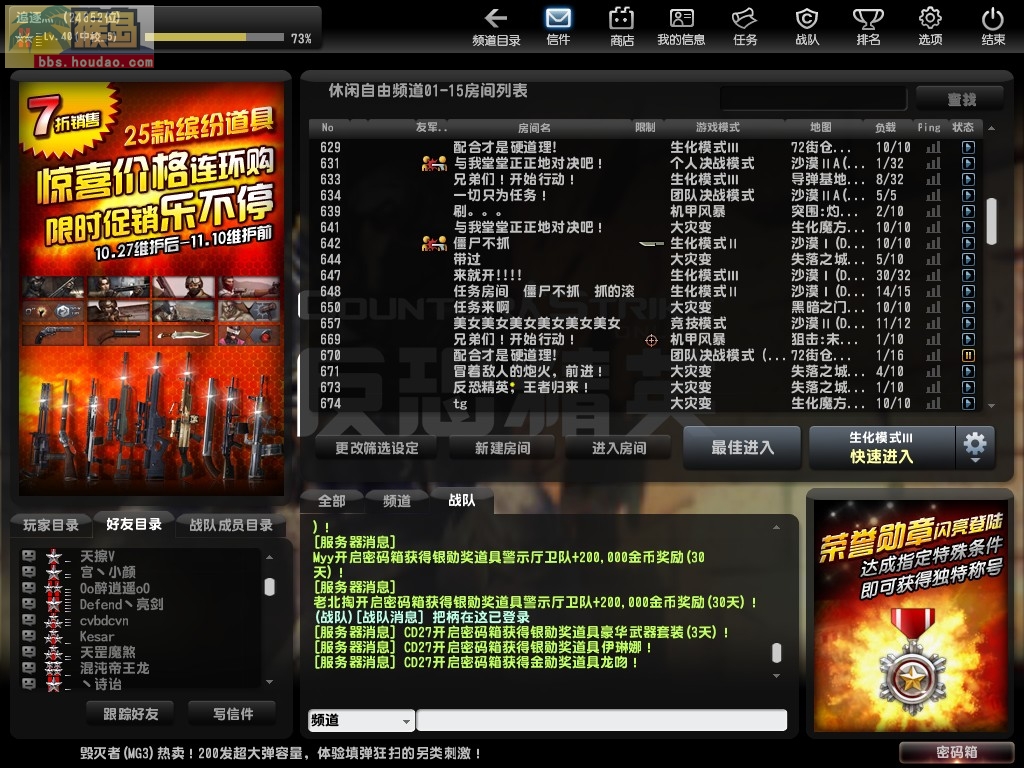Click join arrow icon for room 674
The width and height of the screenshot is (1024, 768).
click(968, 403)
